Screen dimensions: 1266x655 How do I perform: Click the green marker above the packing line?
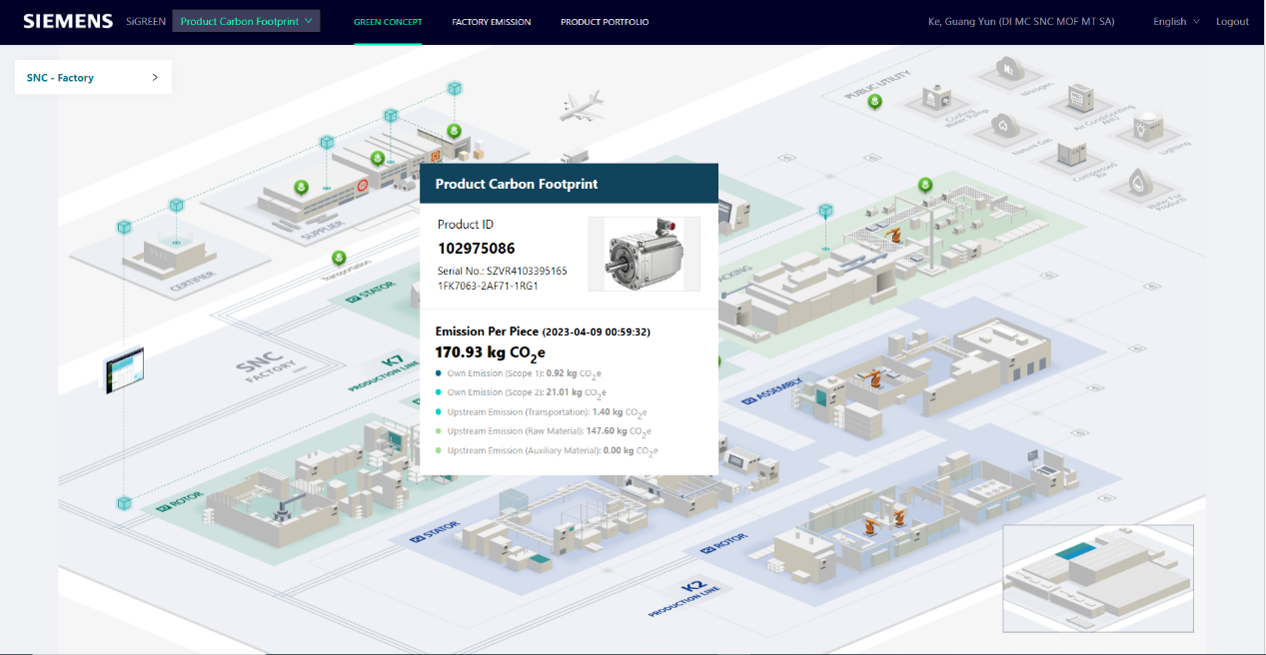tap(926, 185)
